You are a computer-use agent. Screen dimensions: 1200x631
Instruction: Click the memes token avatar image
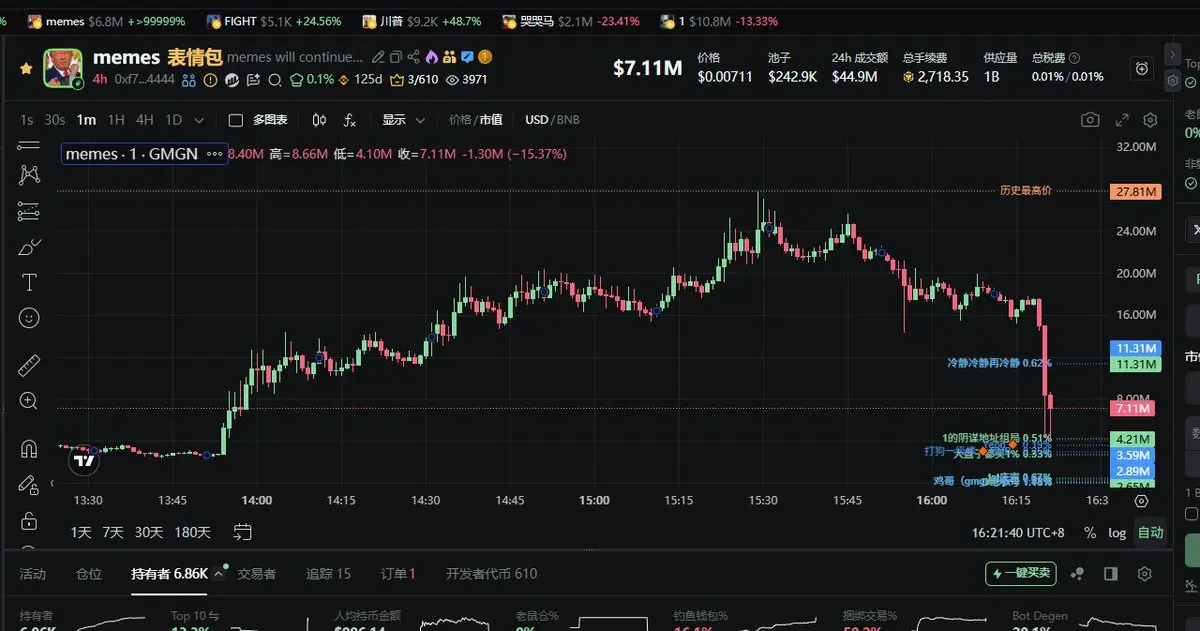click(63, 68)
